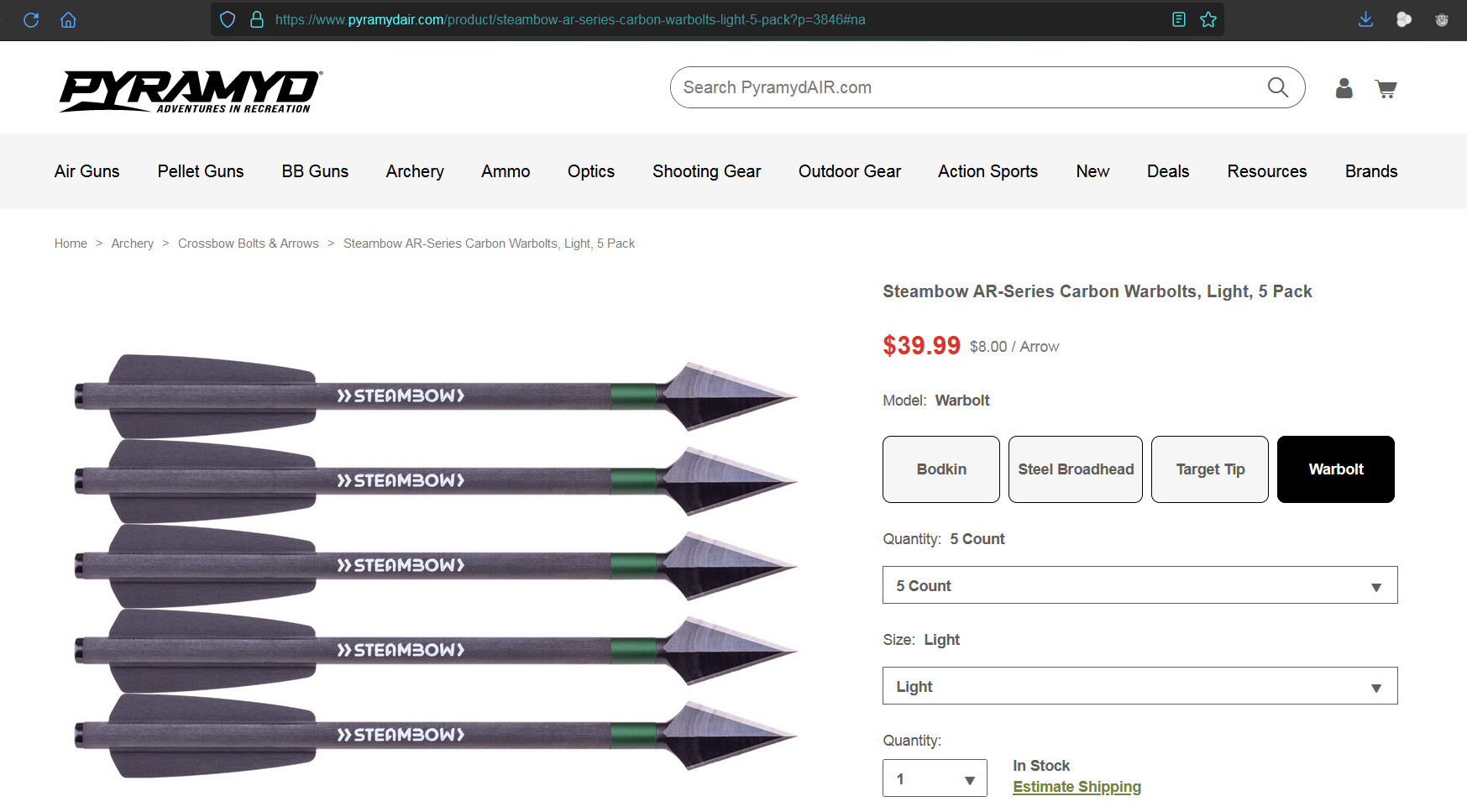This screenshot has height=812, width=1467.
Task: Toggle reader view icon in address bar
Action: 1179,19
